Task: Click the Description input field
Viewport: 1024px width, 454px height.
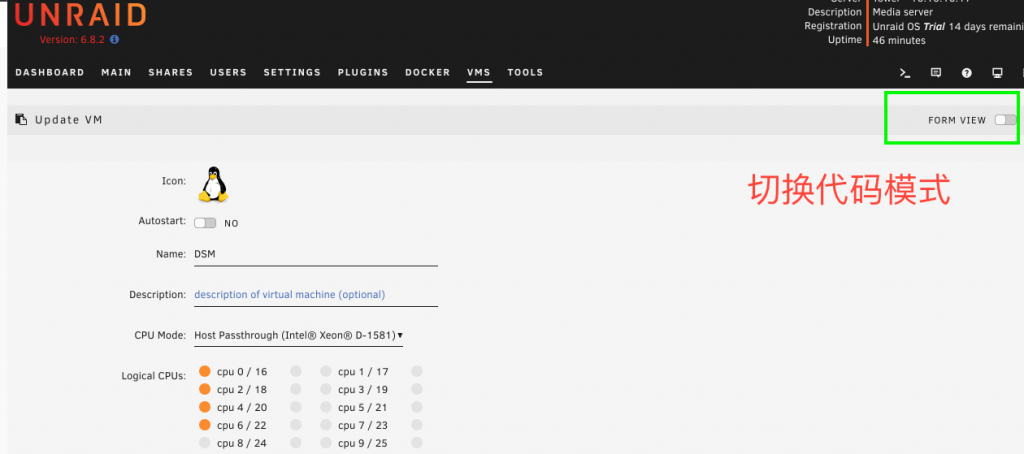Action: coord(315,295)
